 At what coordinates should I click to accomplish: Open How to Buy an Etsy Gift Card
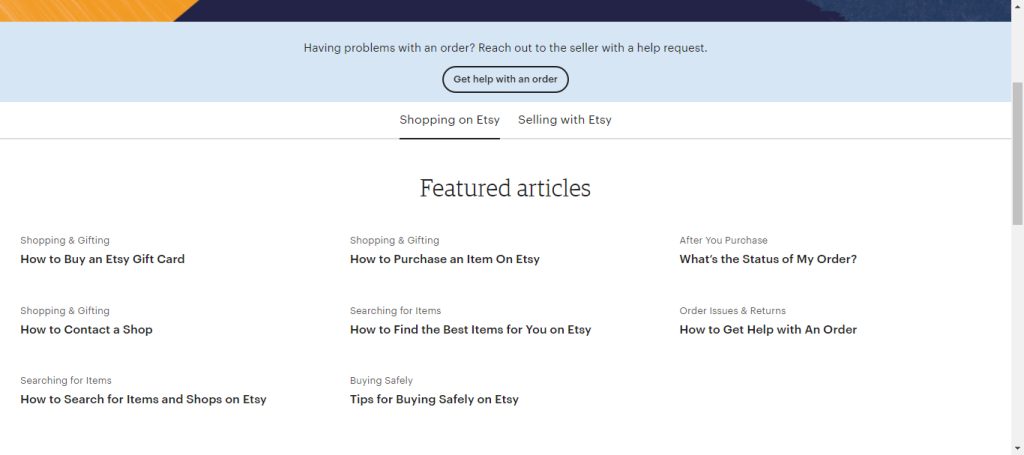coord(103,259)
